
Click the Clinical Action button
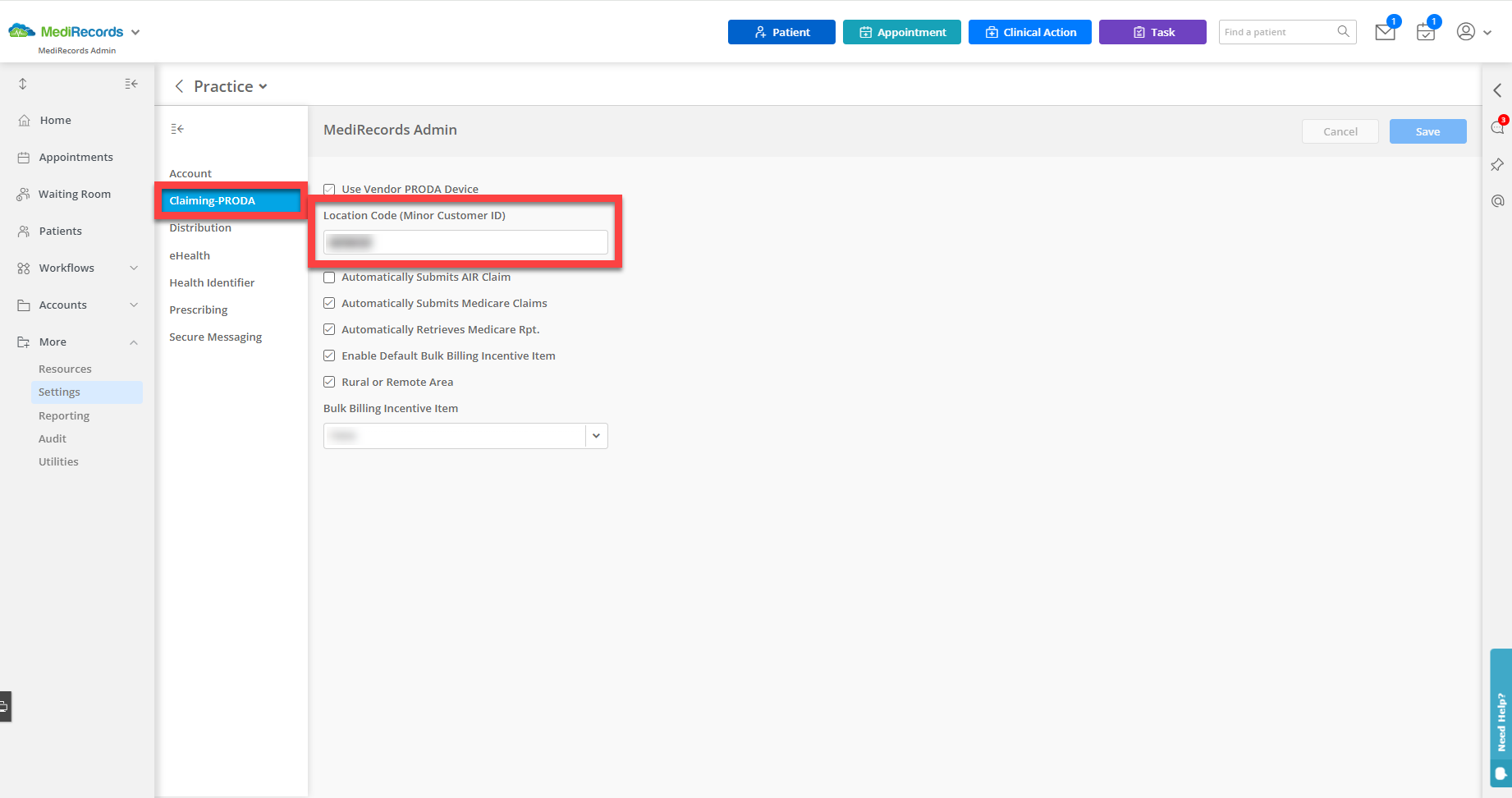1030,32
